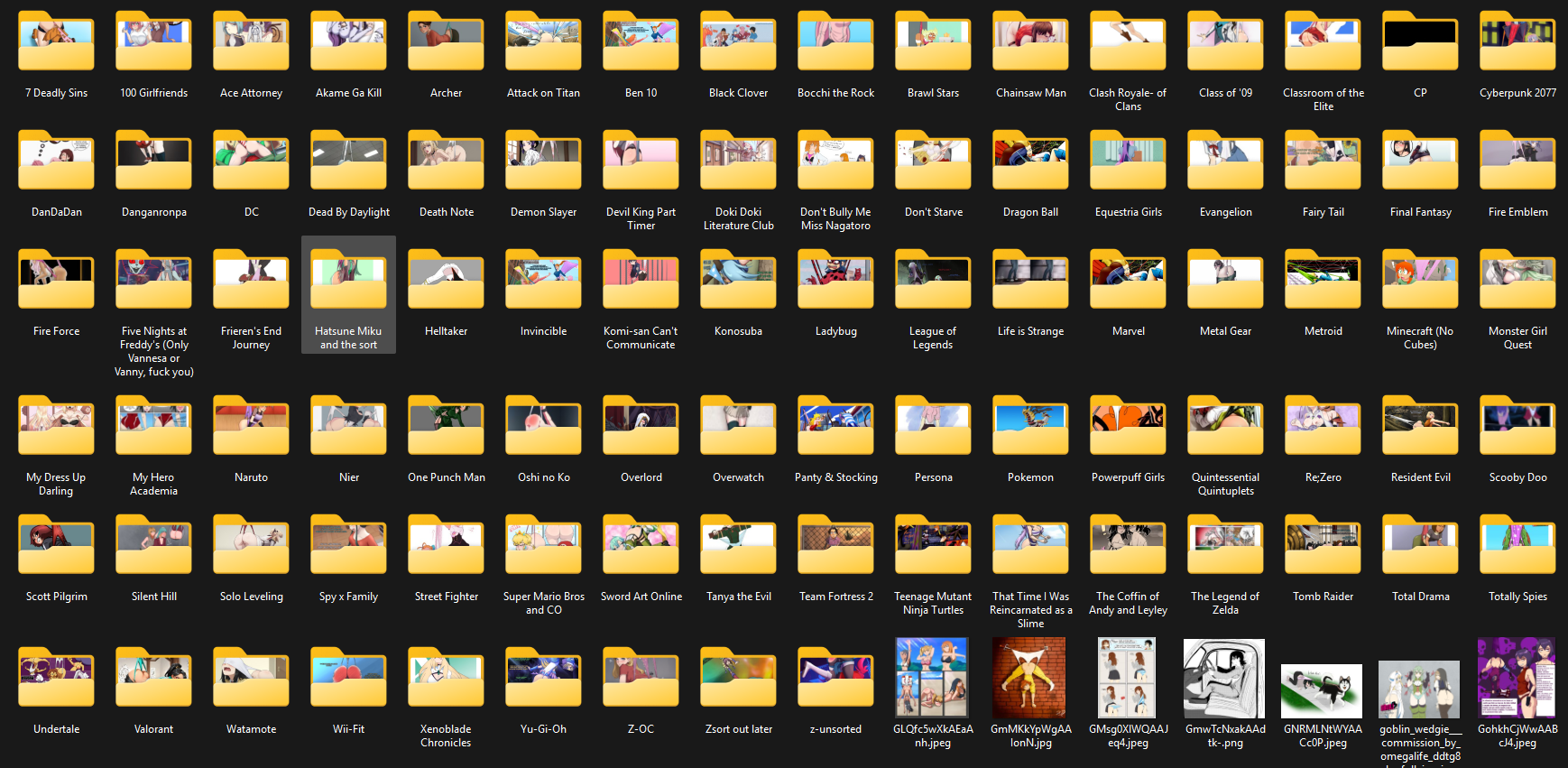Click the Fairy Tail folder icon

(x=1323, y=161)
